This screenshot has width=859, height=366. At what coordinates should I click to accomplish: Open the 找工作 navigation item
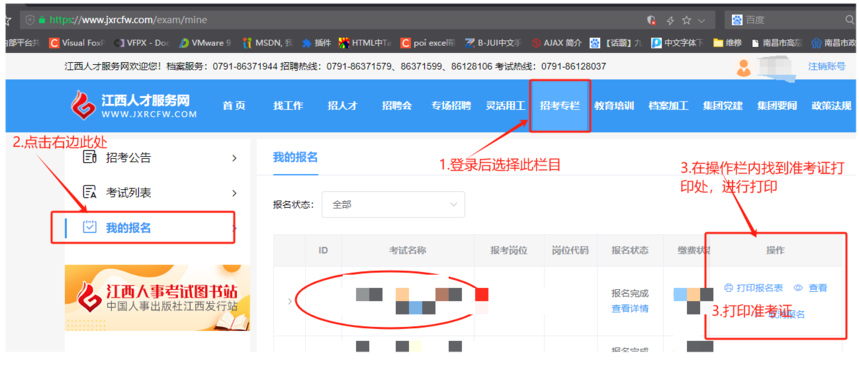(288, 106)
